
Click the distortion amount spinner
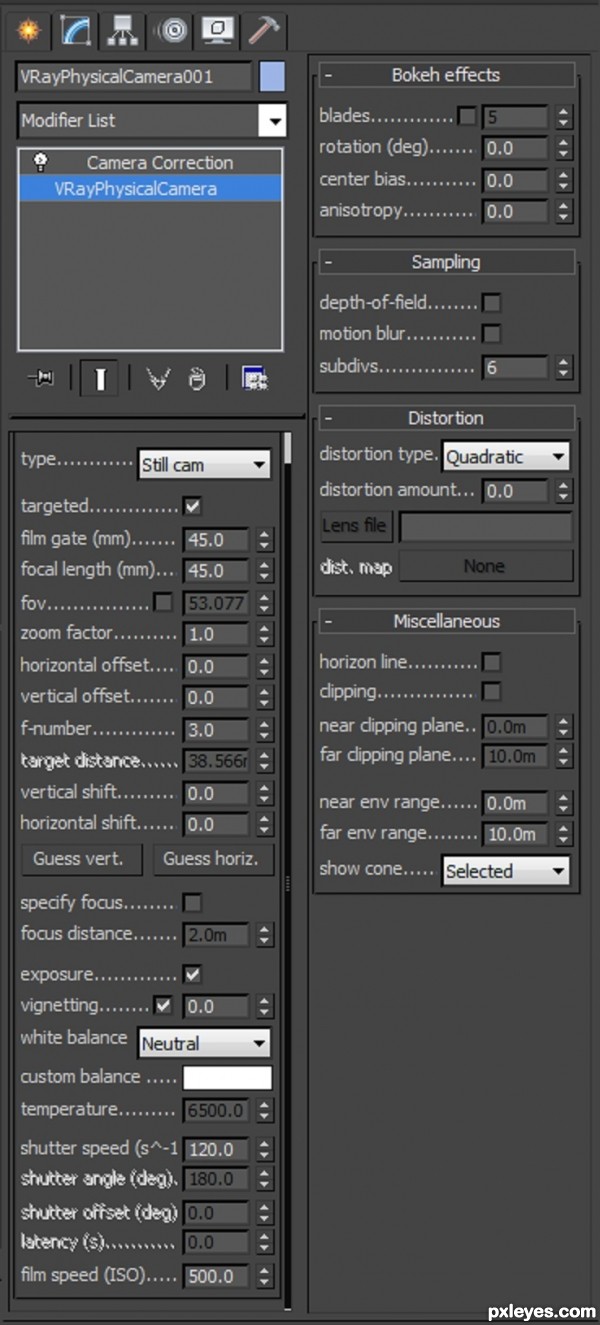564,491
